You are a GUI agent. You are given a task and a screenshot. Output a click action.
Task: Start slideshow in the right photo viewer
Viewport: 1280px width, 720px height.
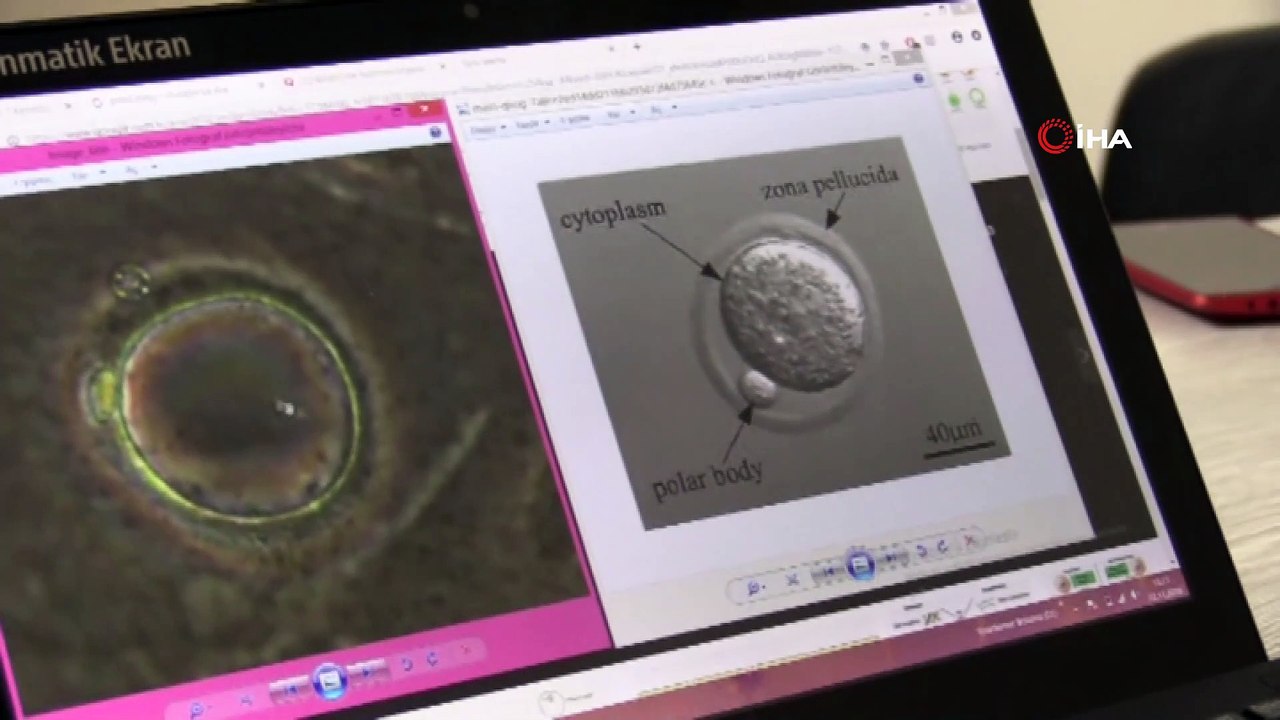(x=860, y=565)
